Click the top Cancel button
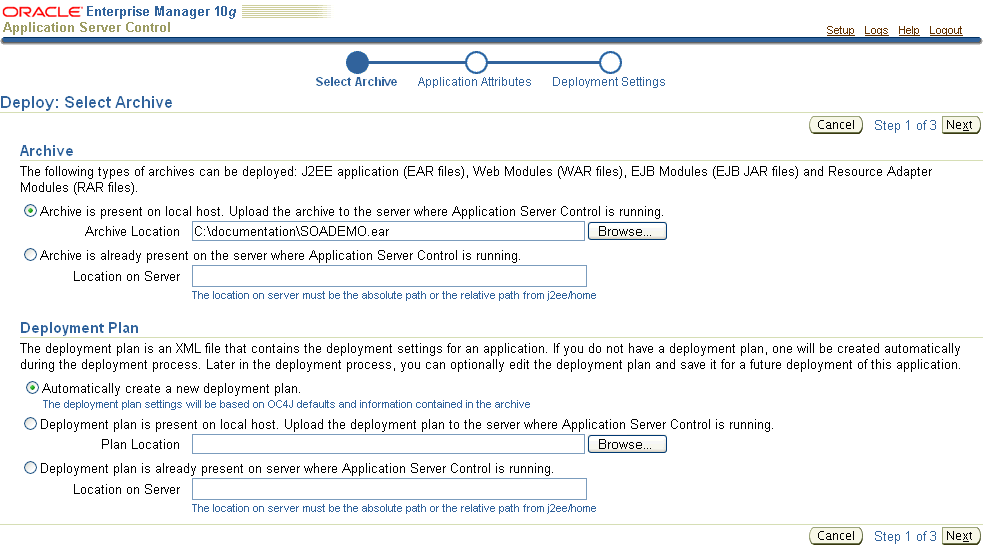 836,125
